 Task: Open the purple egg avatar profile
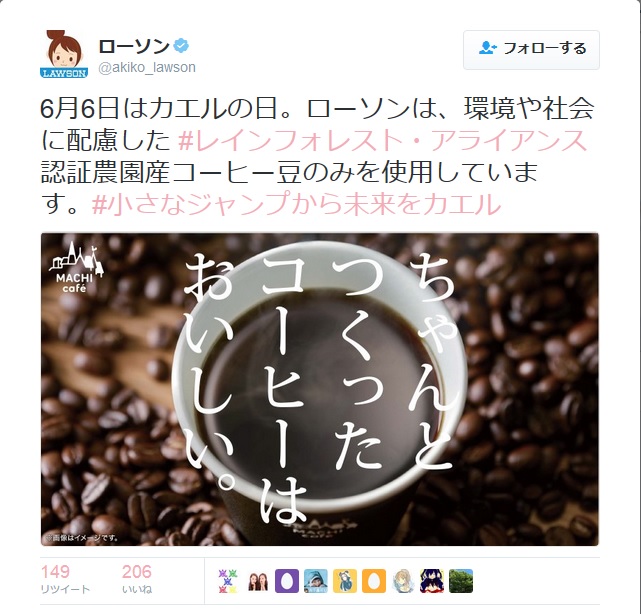287,581
